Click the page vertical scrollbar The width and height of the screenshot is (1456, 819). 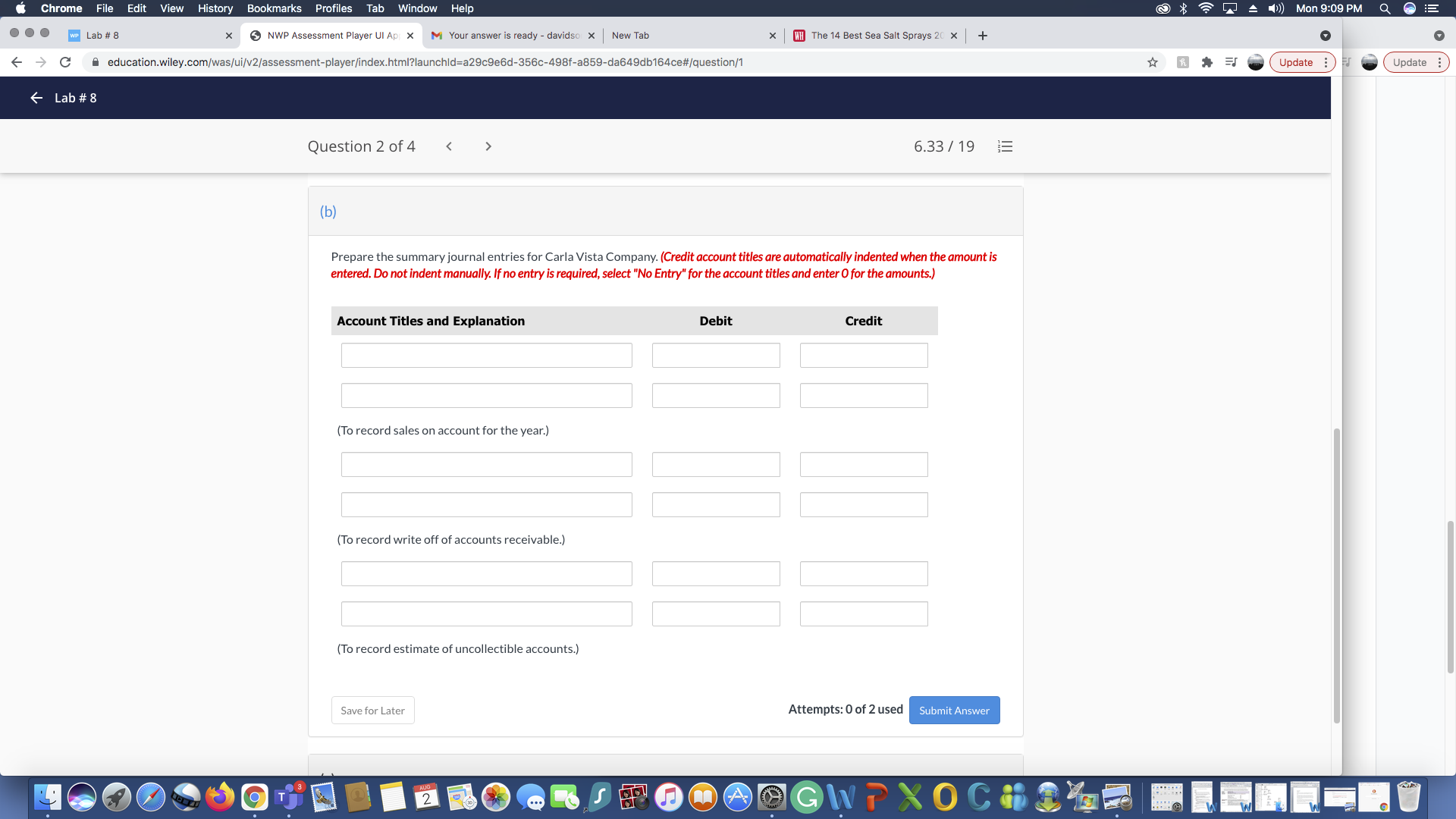click(x=1336, y=576)
